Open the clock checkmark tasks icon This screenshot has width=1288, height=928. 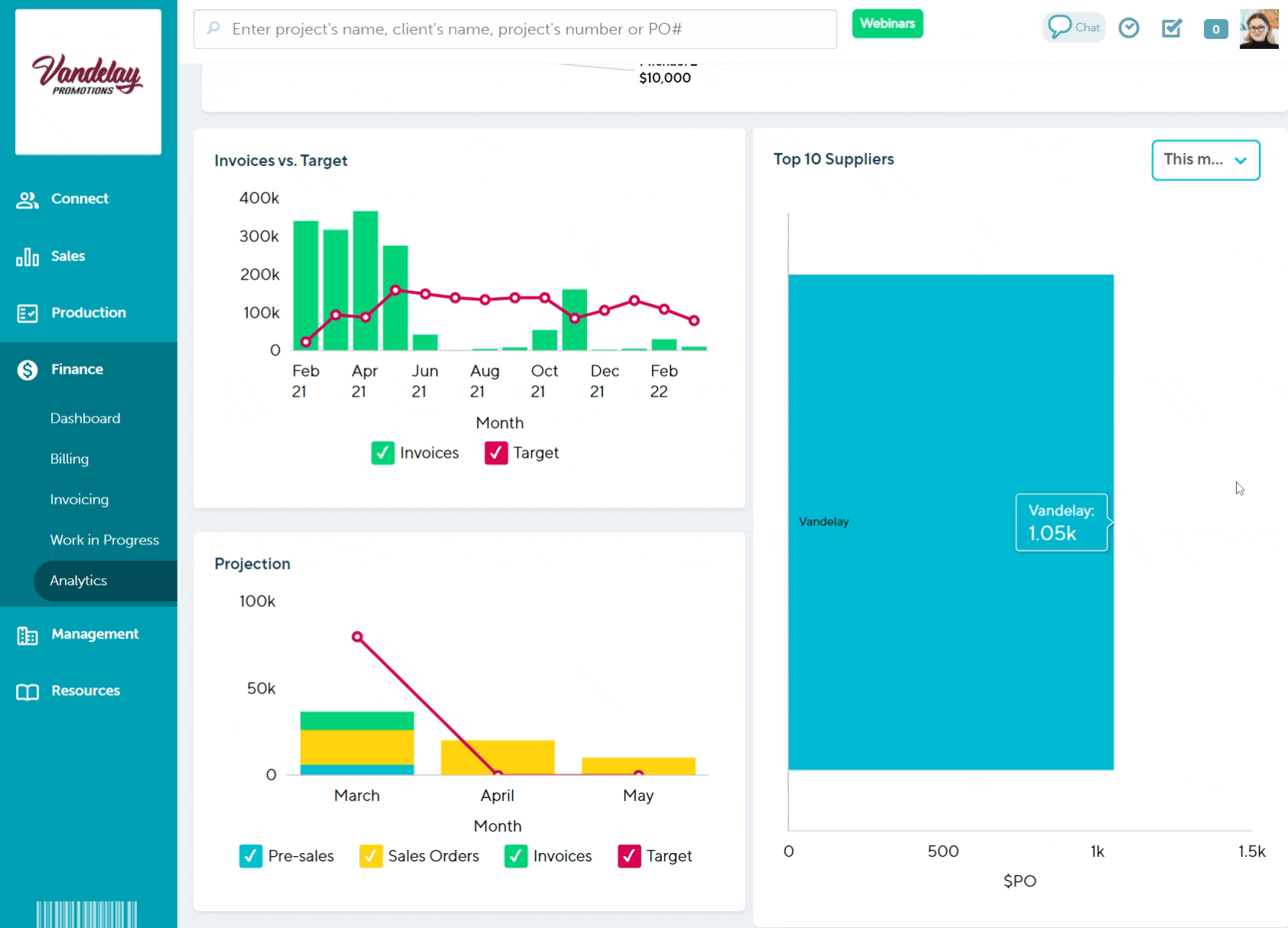pyautogui.click(x=1129, y=28)
